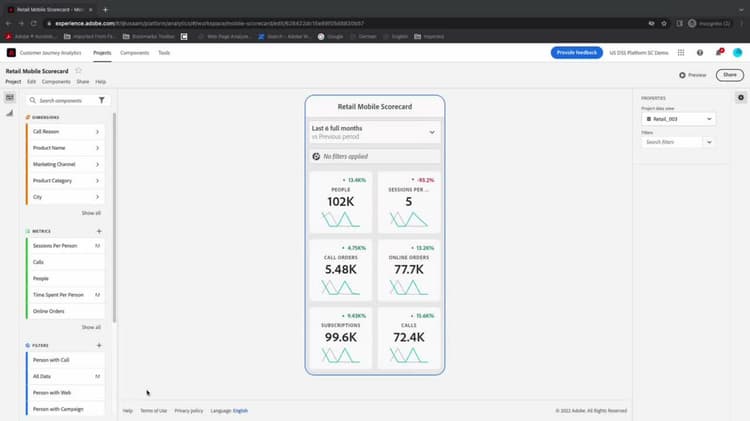
Task: Close the Retail Mobile Scorecard browser tab
Action: [90, 10]
